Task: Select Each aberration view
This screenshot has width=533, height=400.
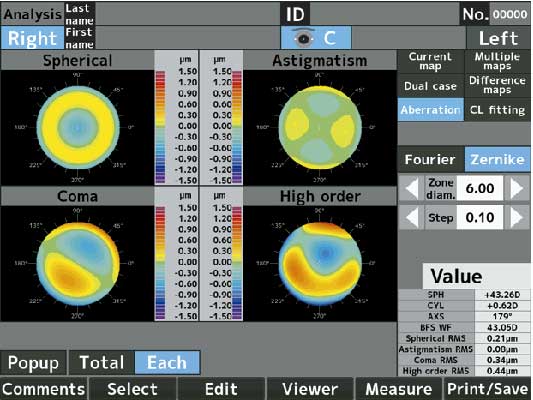Action: tap(167, 362)
